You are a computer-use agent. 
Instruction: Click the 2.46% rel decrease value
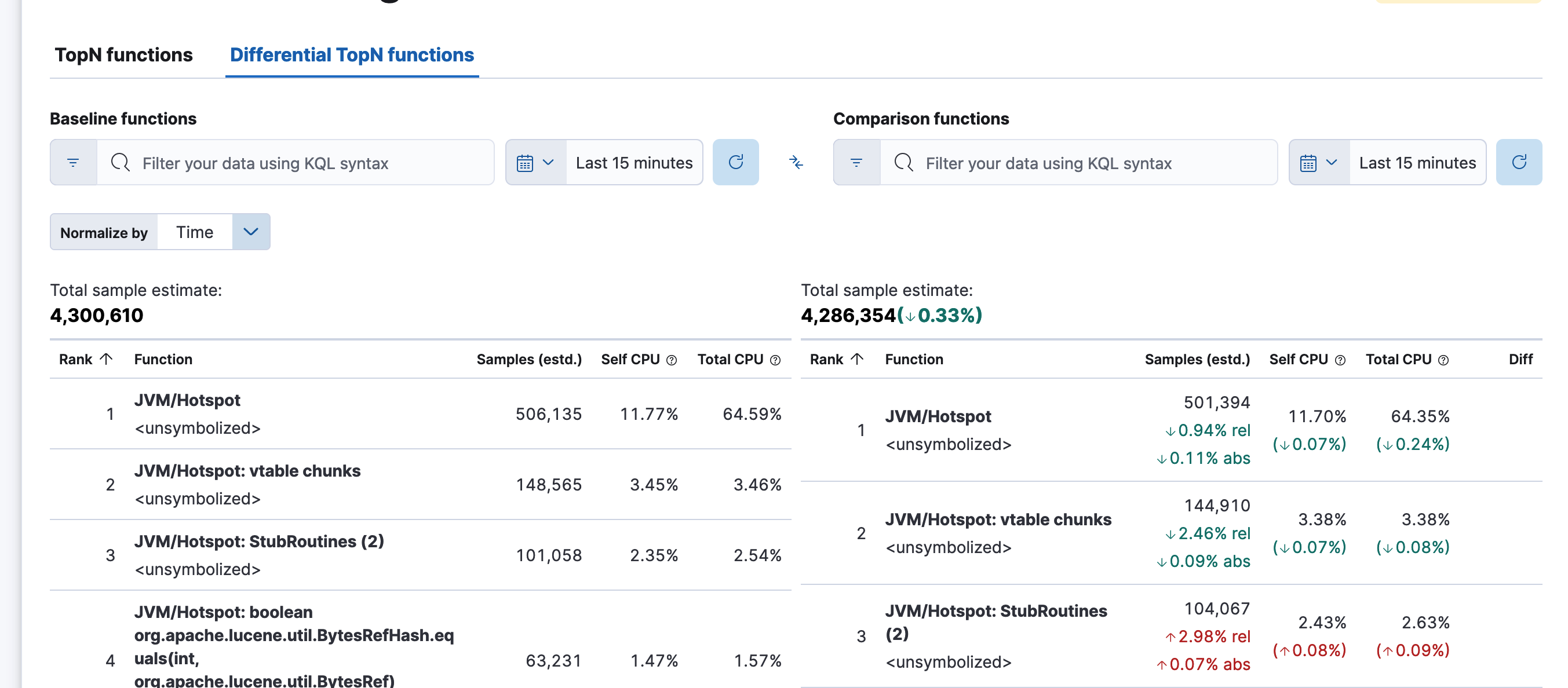1208,533
